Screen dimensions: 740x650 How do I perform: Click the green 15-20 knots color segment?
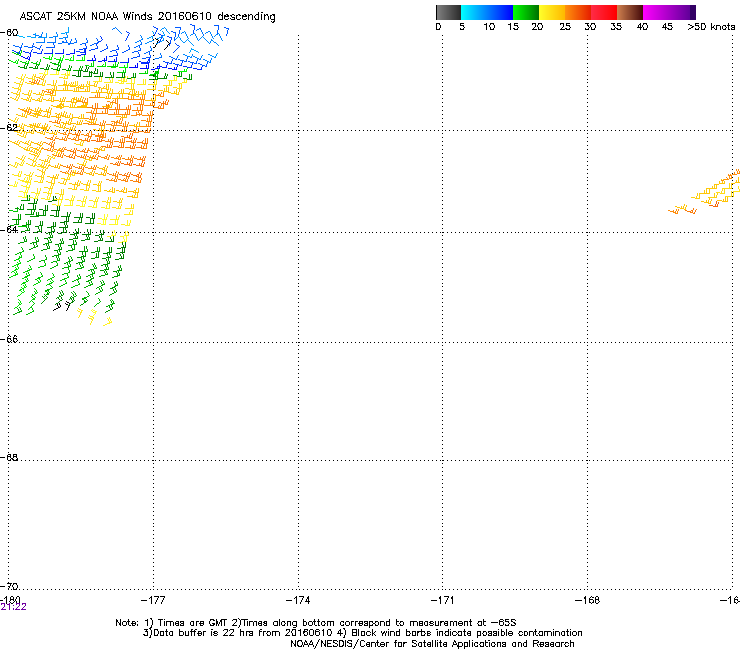526,12
